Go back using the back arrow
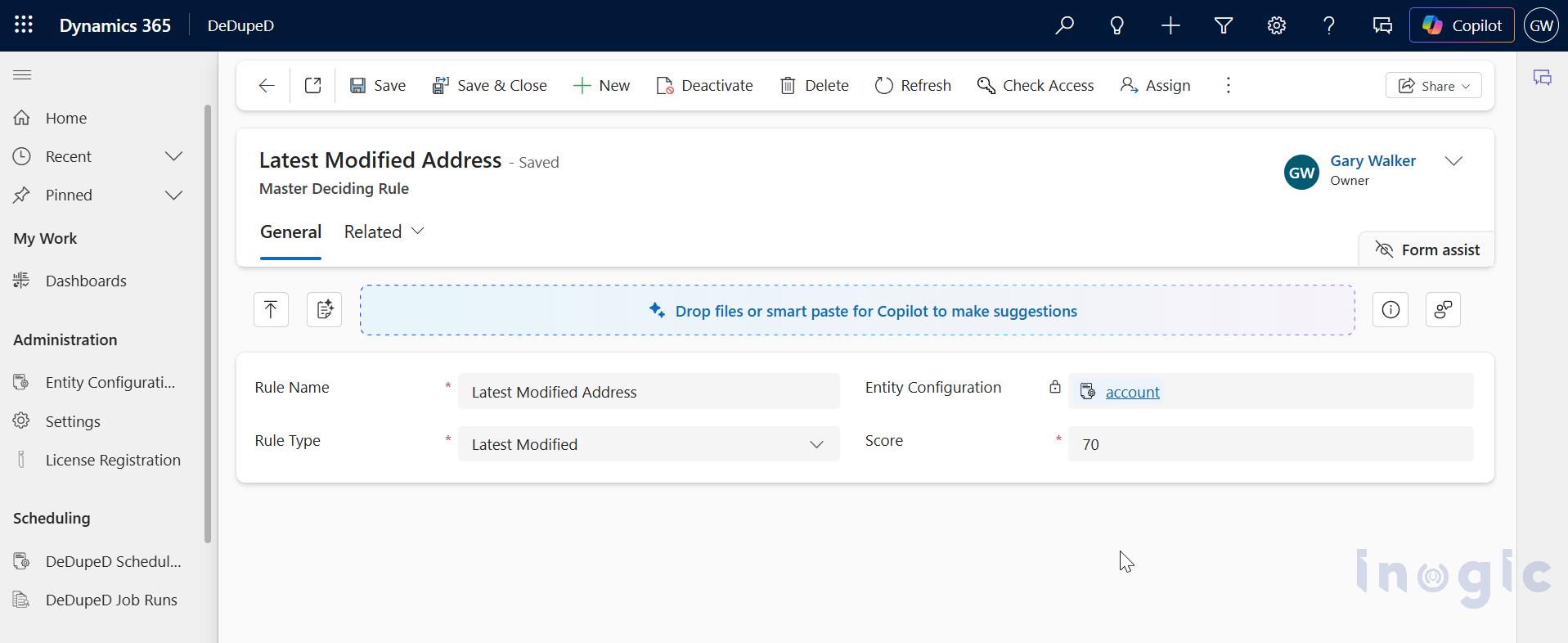 266,85
